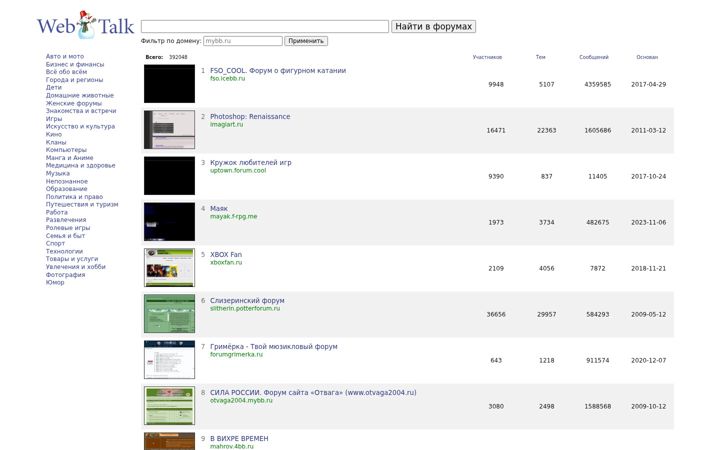The image size is (720, 450).
Task: Open the 'Образование' category
Action: click(x=67, y=189)
